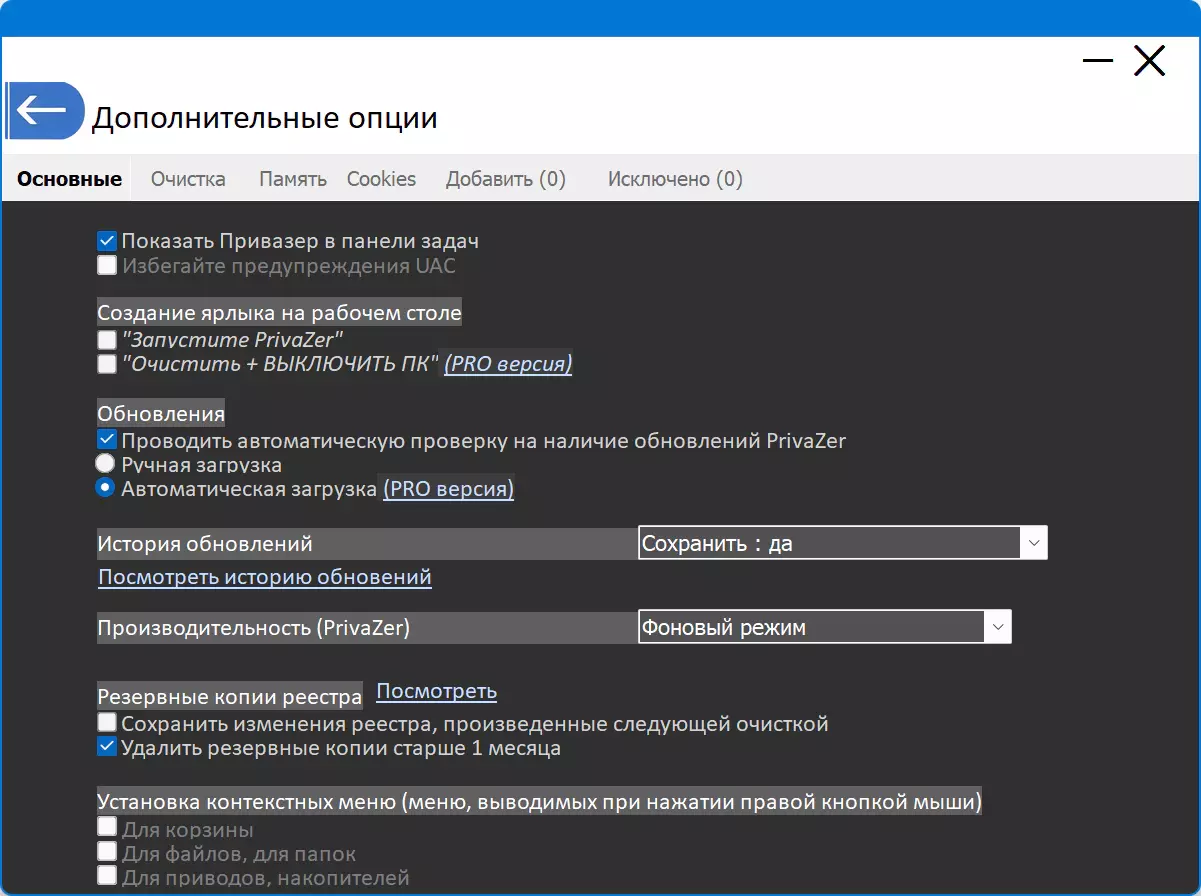Open the Исключено (0) tab
This screenshot has height=896, width=1201.
coord(675,180)
